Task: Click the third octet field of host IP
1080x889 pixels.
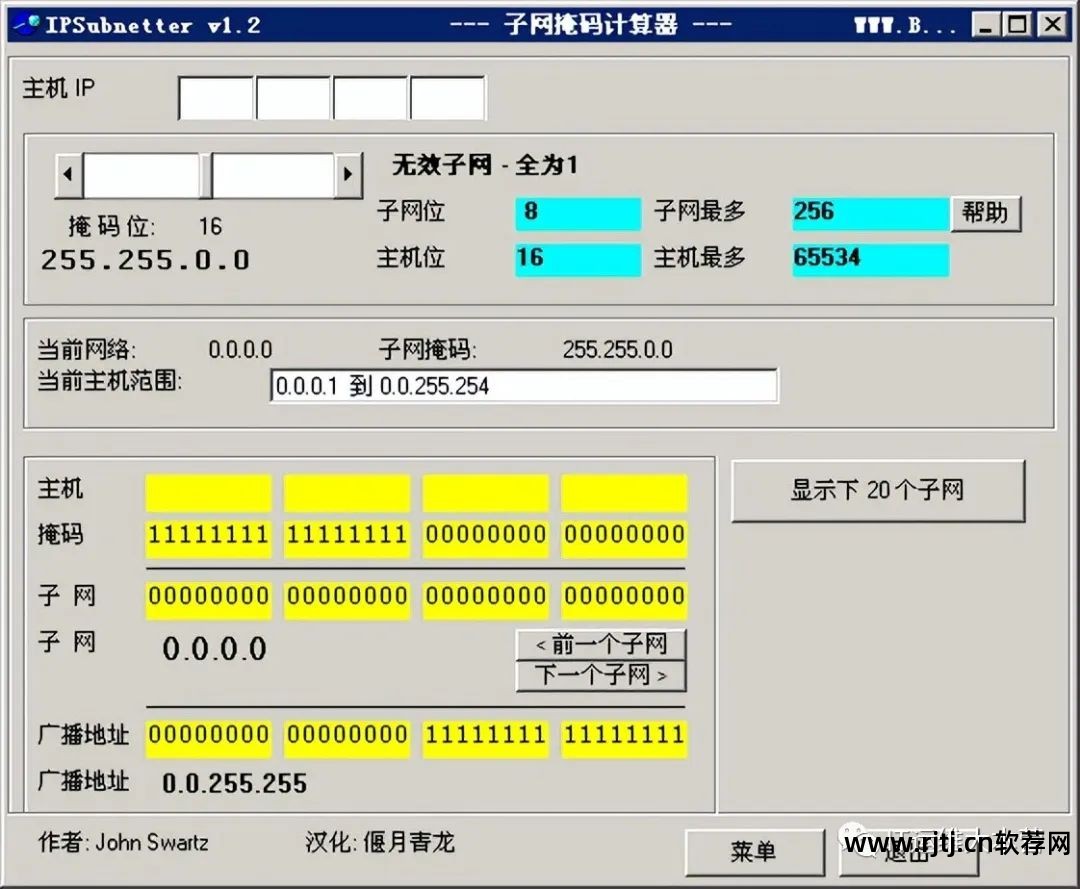Action: pyautogui.click(x=370, y=98)
